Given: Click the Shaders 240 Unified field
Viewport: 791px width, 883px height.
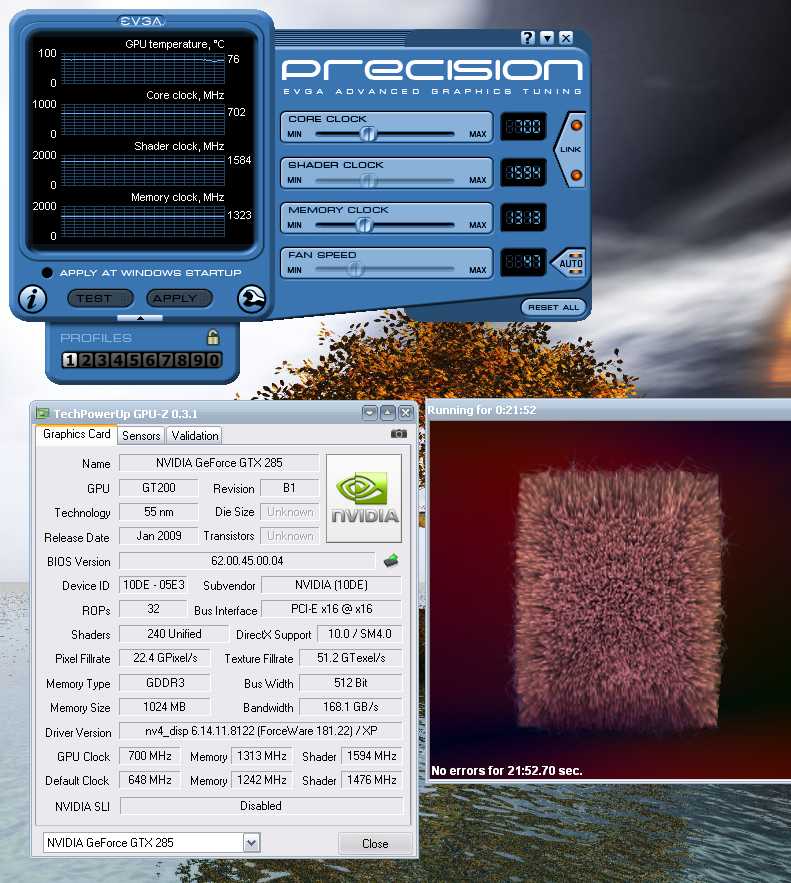Looking at the screenshot, I should [174, 634].
